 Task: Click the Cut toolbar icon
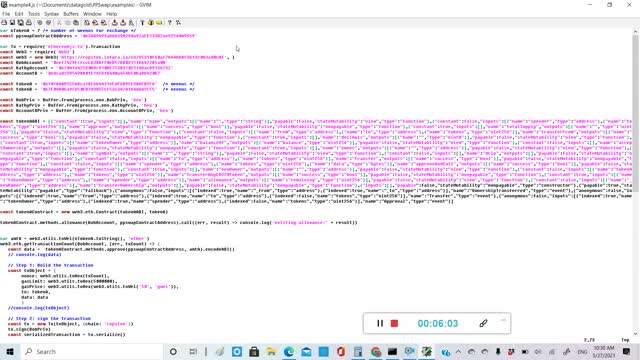pos(60,22)
